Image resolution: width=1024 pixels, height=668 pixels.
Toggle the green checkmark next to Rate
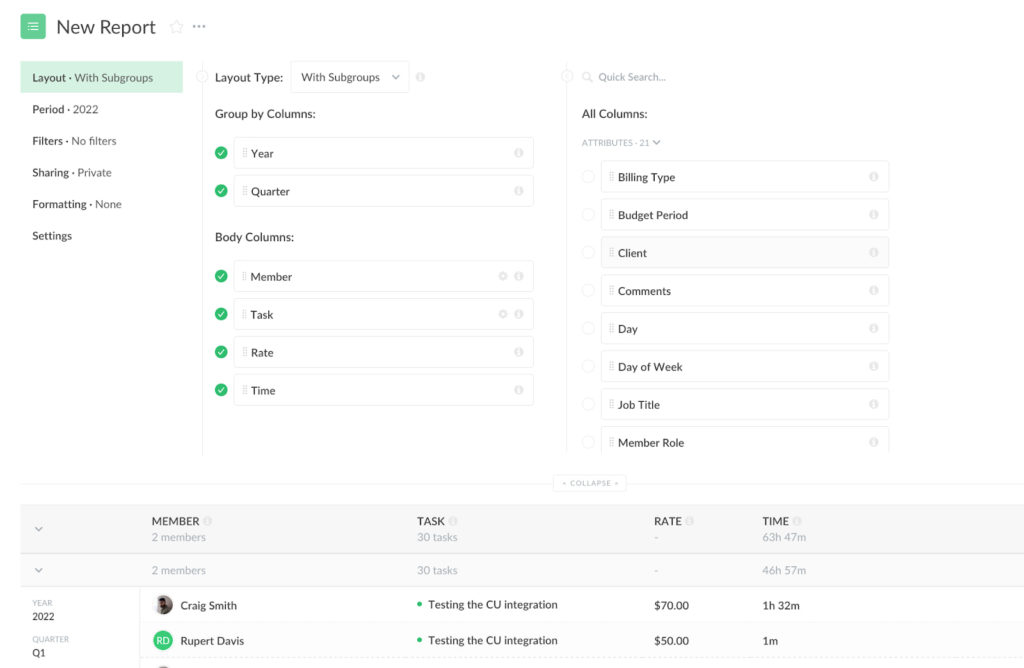221,352
